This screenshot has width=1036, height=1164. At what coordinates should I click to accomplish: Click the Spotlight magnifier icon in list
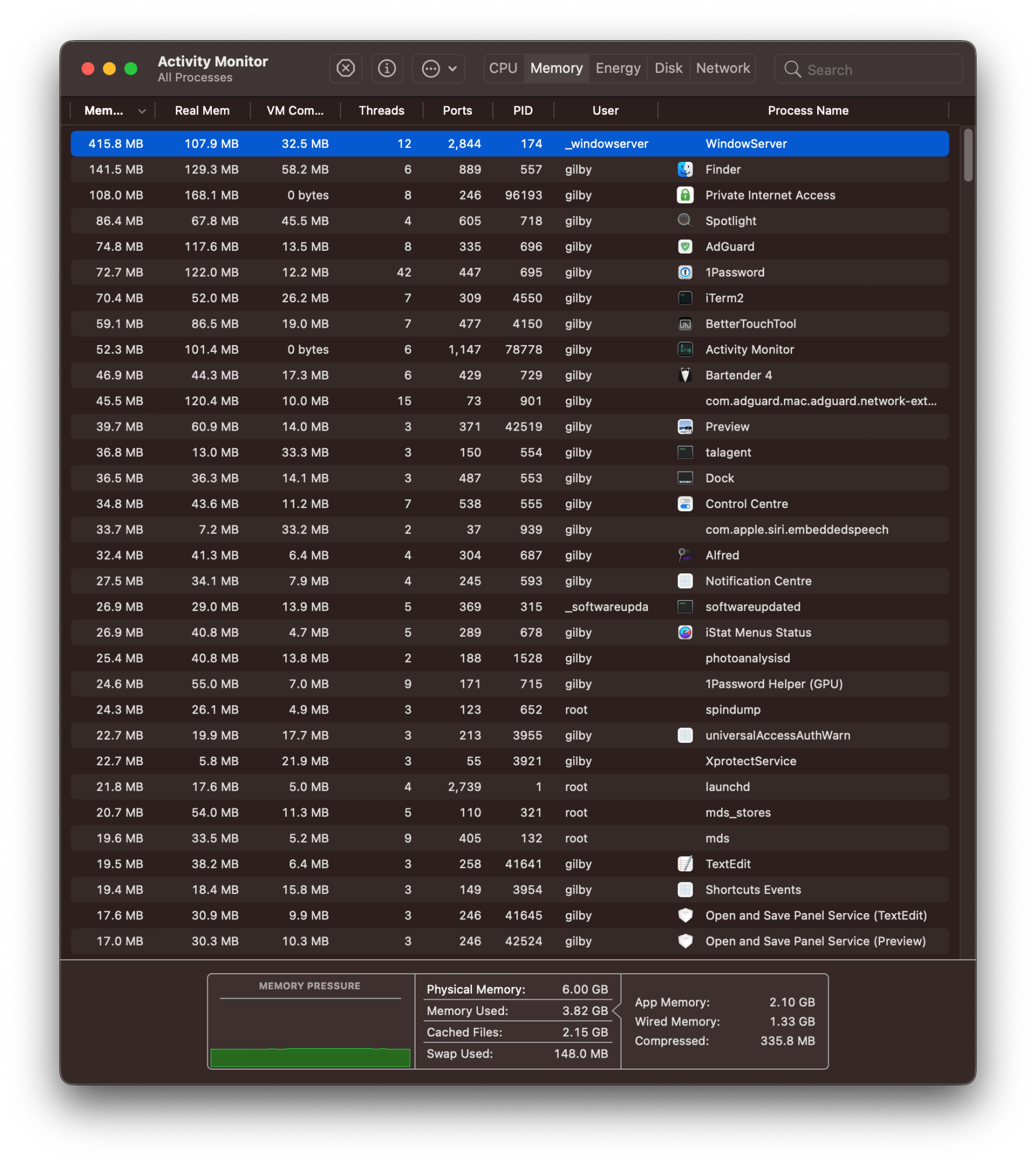[685, 221]
